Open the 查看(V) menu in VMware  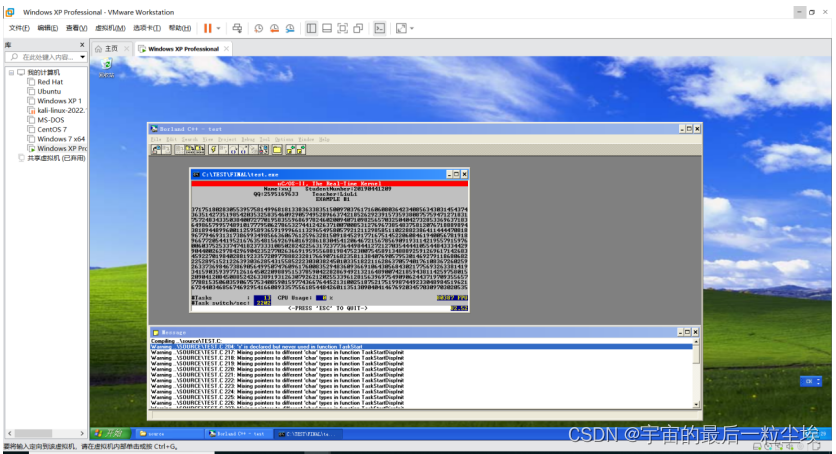76,28
